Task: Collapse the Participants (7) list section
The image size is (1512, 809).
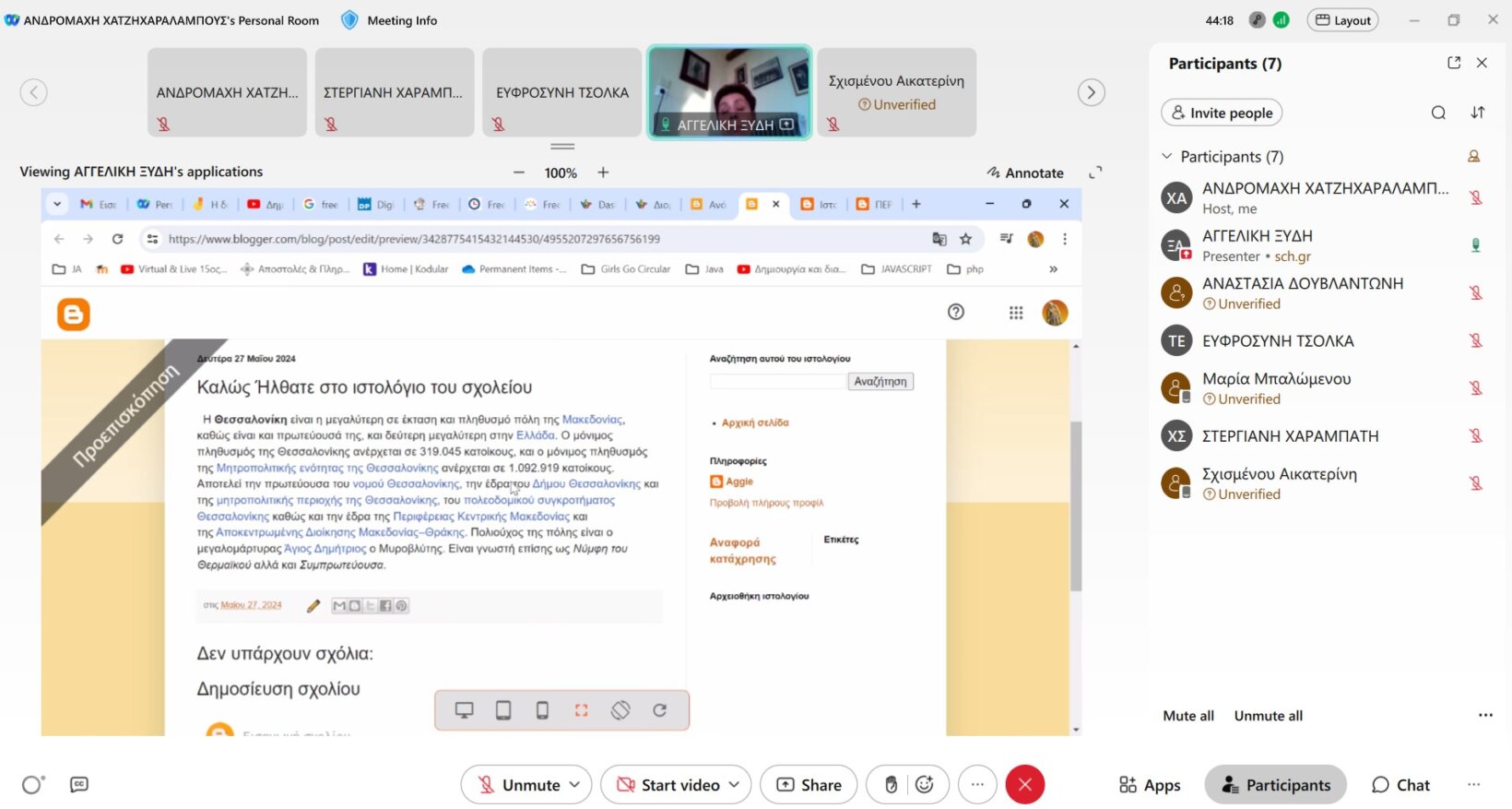Action: coord(1167,157)
